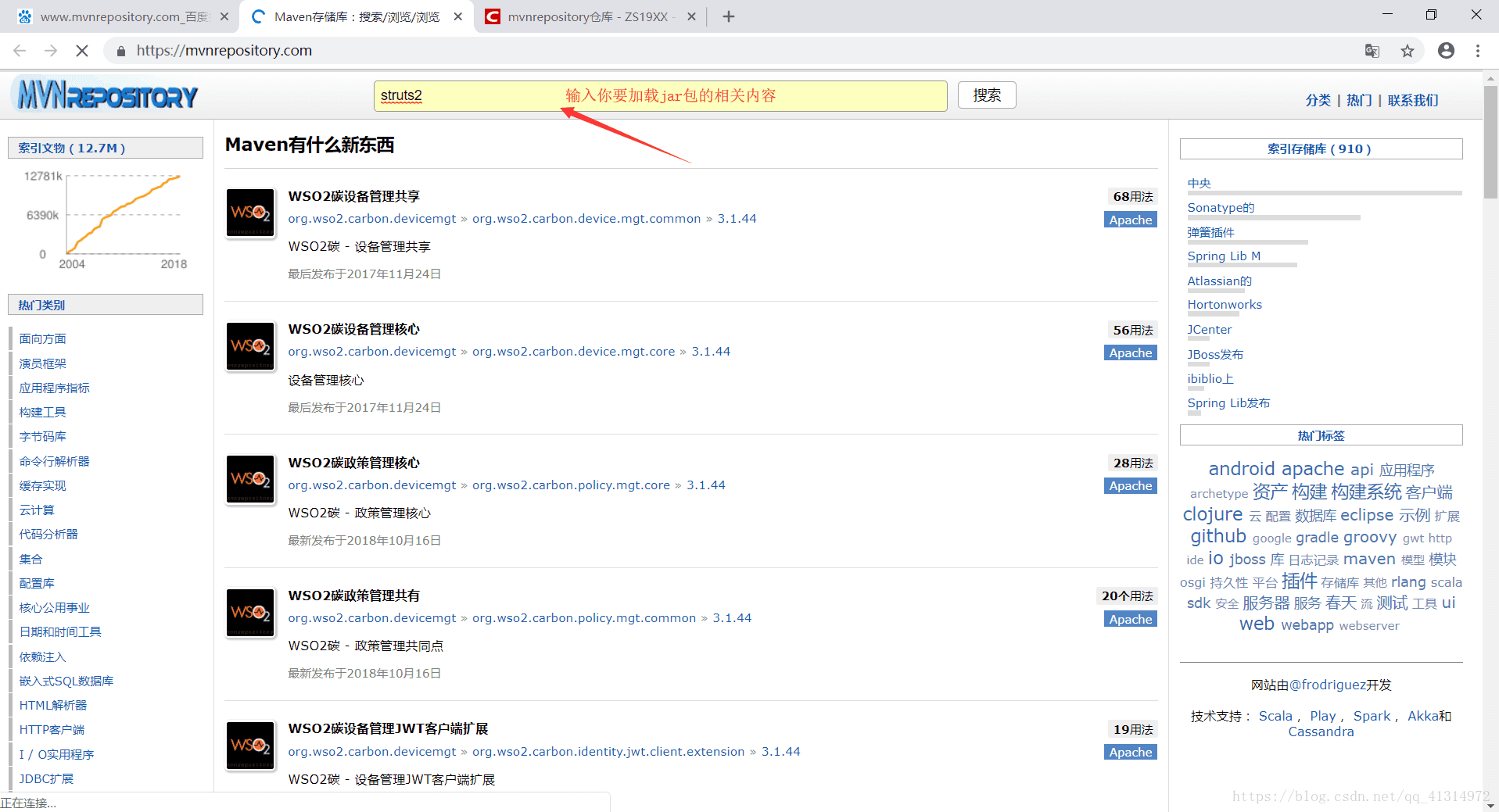The image size is (1499, 812).
Task: Click WSO2 logo for 政策管理核心
Action: [x=250, y=479]
